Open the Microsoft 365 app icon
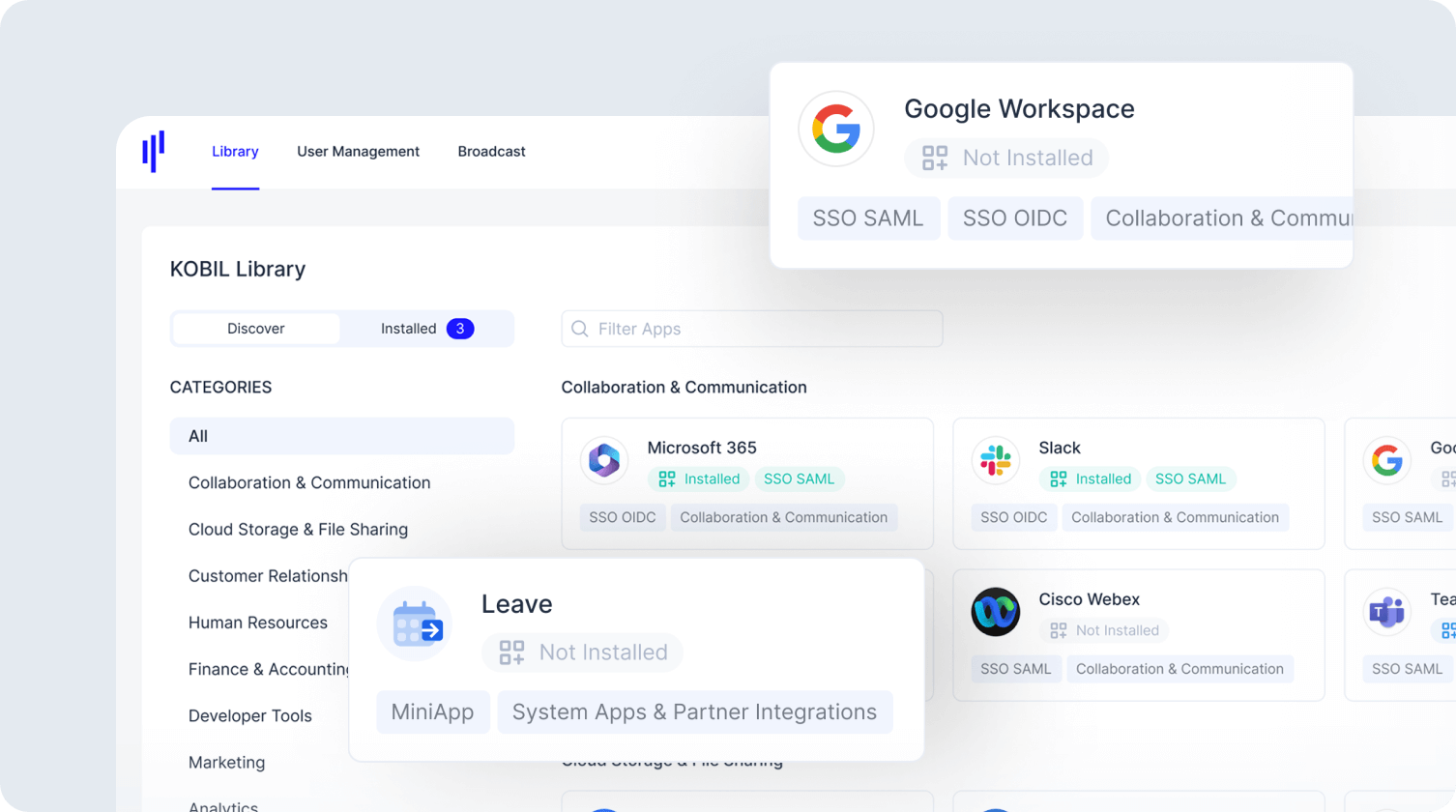1456x812 pixels. pyautogui.click(x=603, y=460)
